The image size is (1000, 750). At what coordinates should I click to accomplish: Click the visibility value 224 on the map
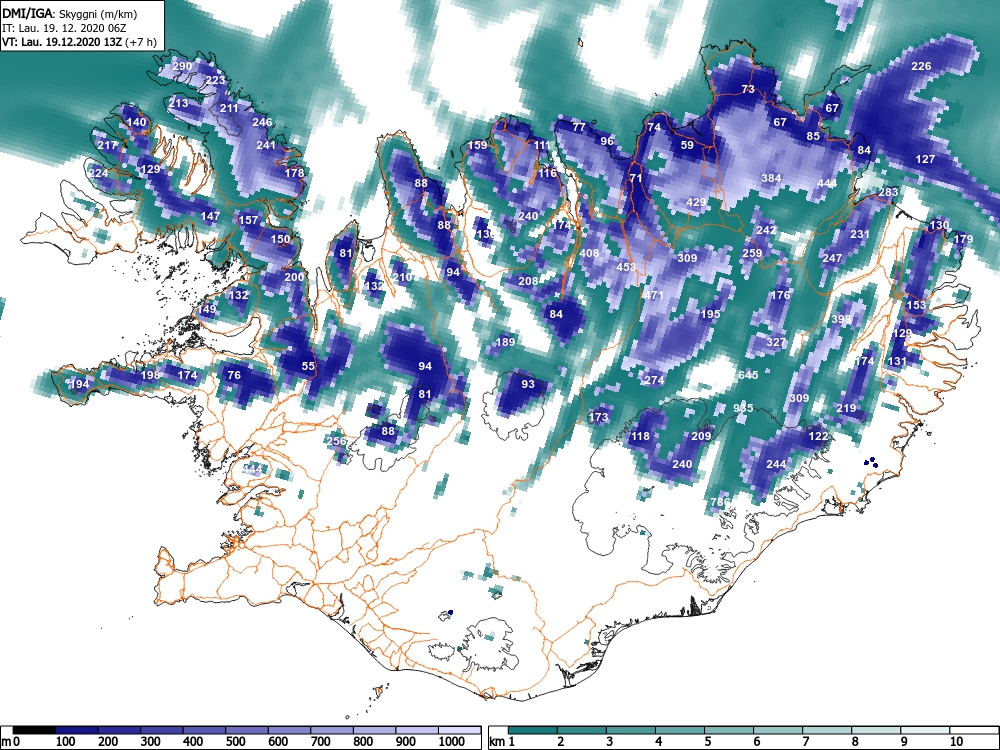[x=98, y=173]
